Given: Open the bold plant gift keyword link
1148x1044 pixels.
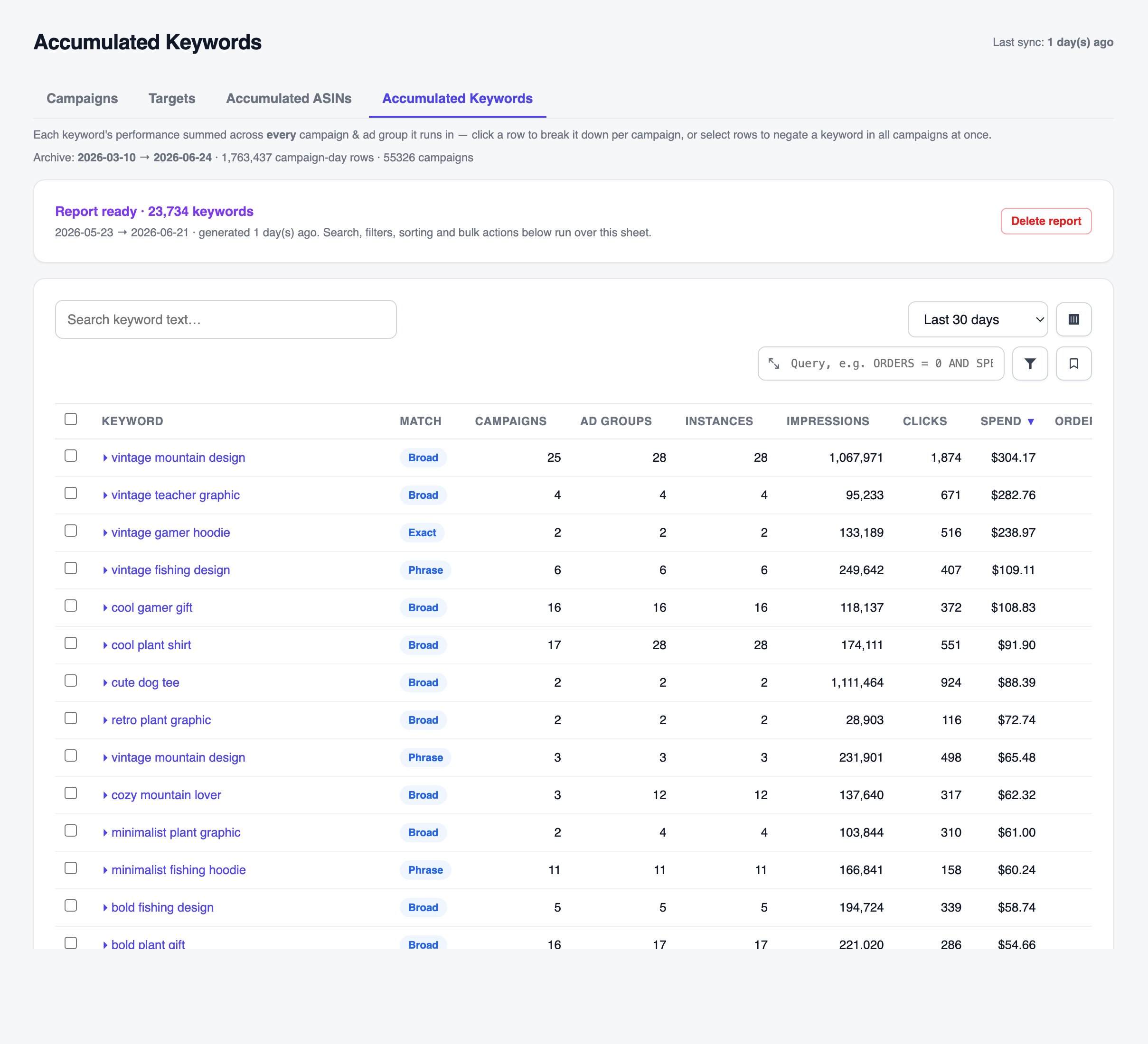Looking at the screenshot, I should click(148, 944).
